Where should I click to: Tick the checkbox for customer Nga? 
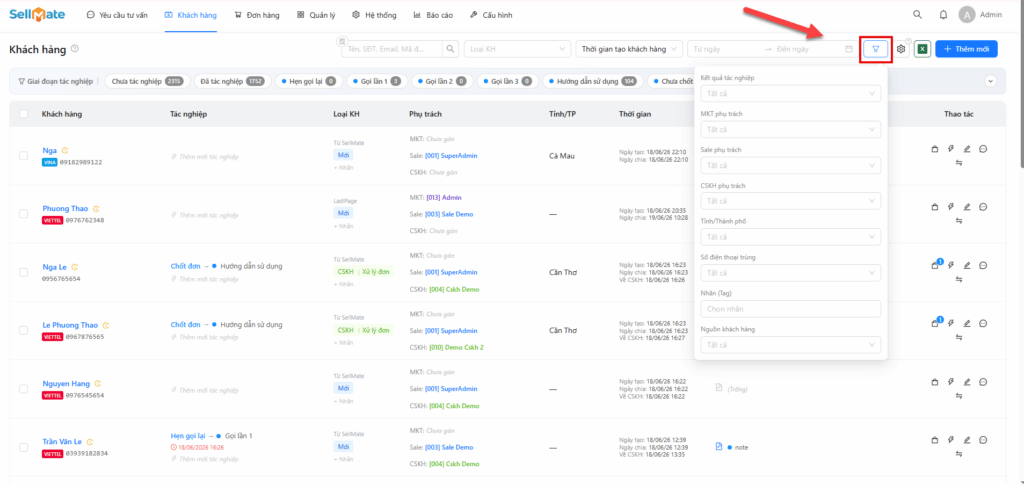point(24,156)
